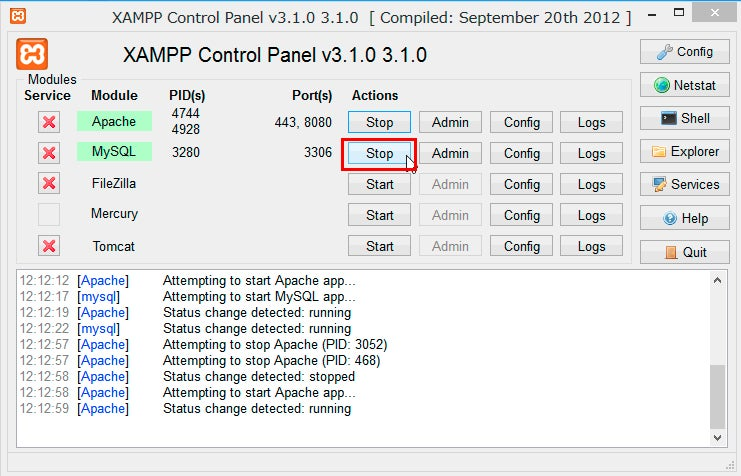Click the log scrollbar thumb
Image resolution: width=741 pixels, height=476 pixels.
(x=717, y=396)
